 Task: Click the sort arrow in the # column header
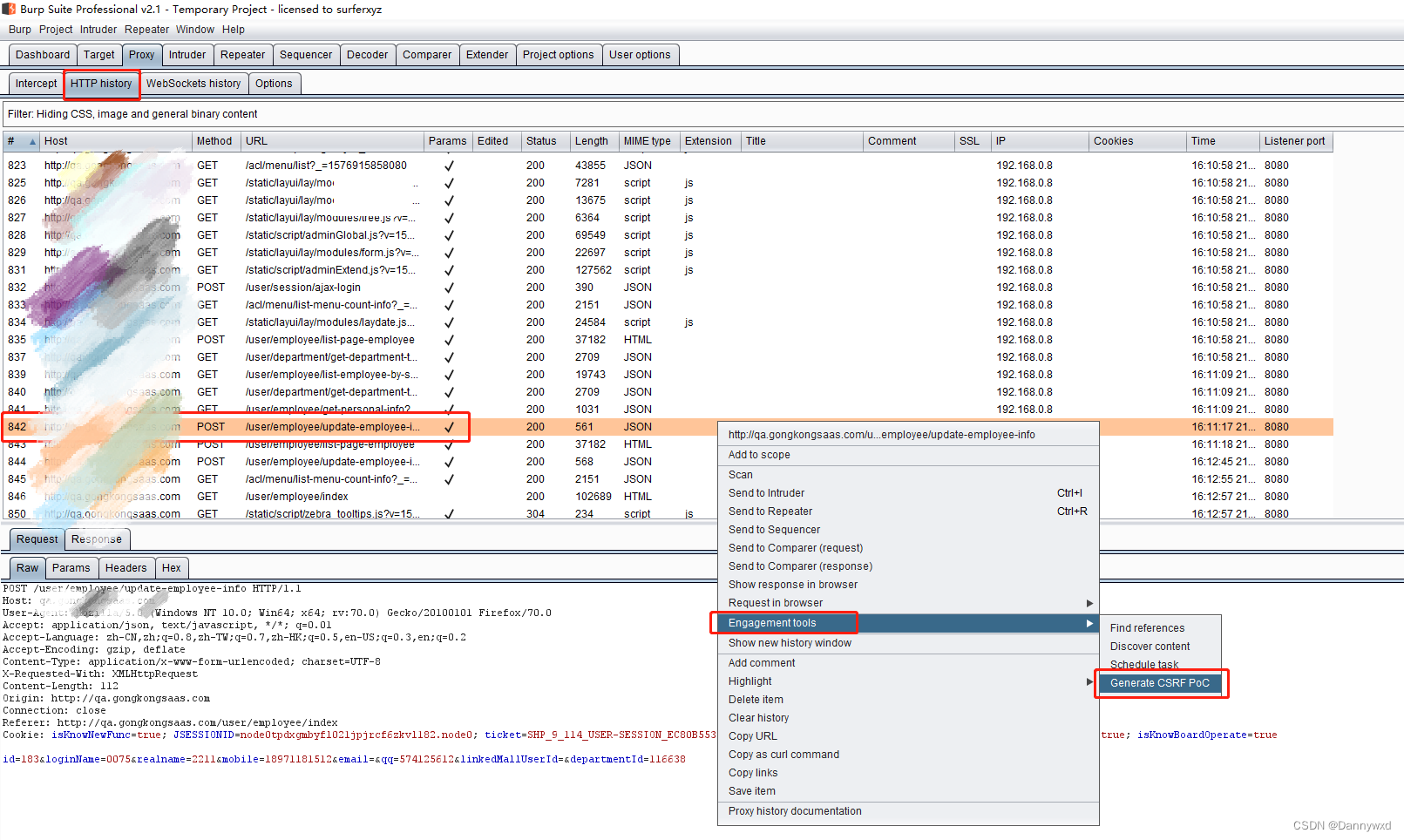coord(33,141)
